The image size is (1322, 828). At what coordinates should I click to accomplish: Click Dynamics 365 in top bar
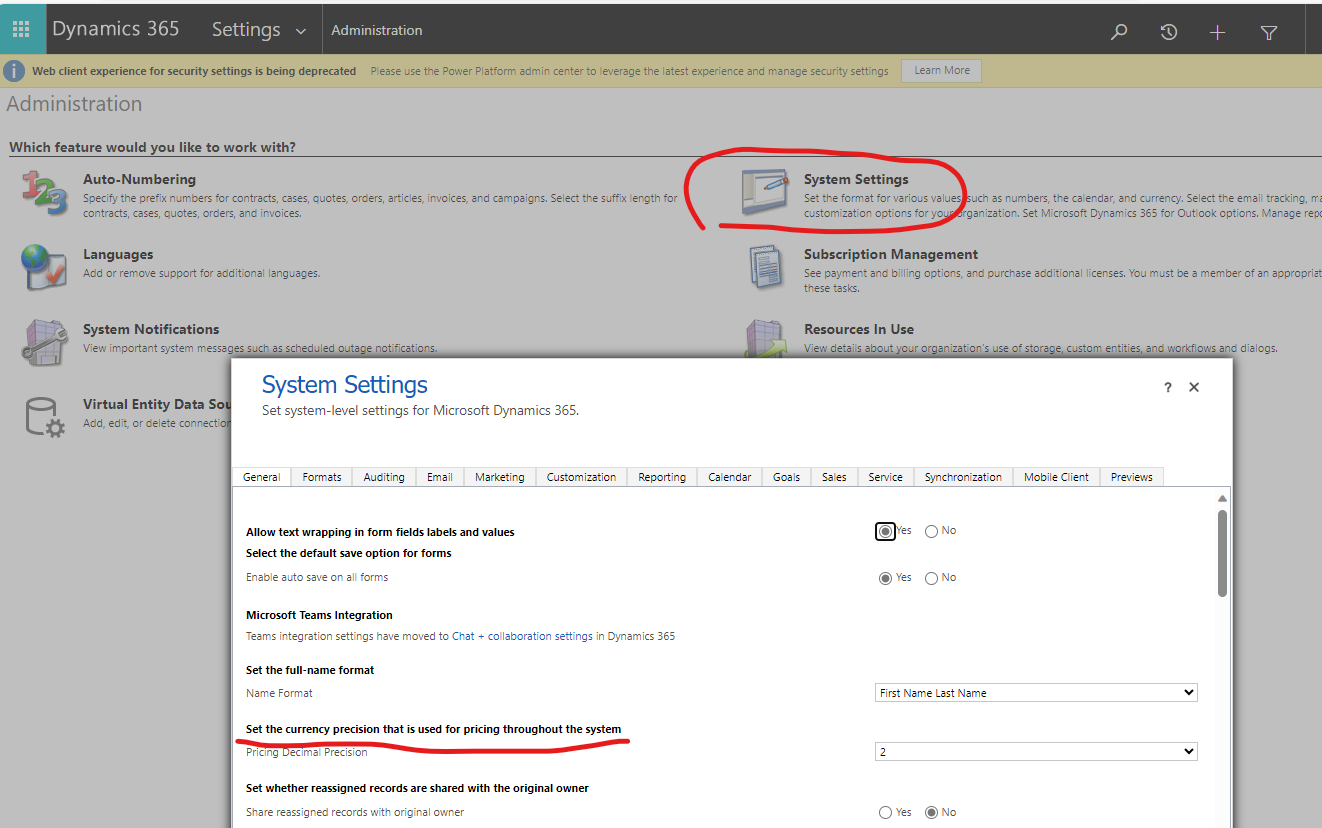tap(116, 29)
